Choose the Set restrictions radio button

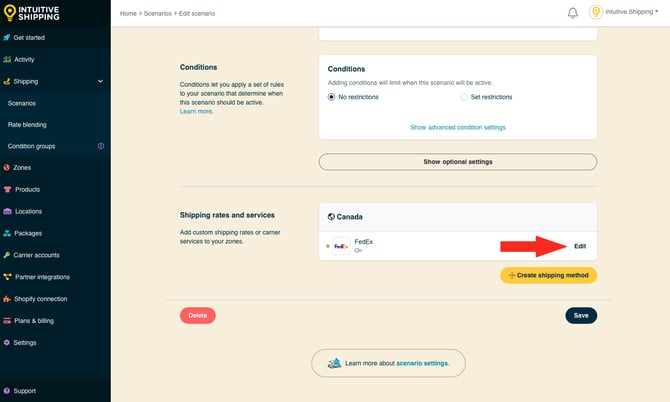463,97
